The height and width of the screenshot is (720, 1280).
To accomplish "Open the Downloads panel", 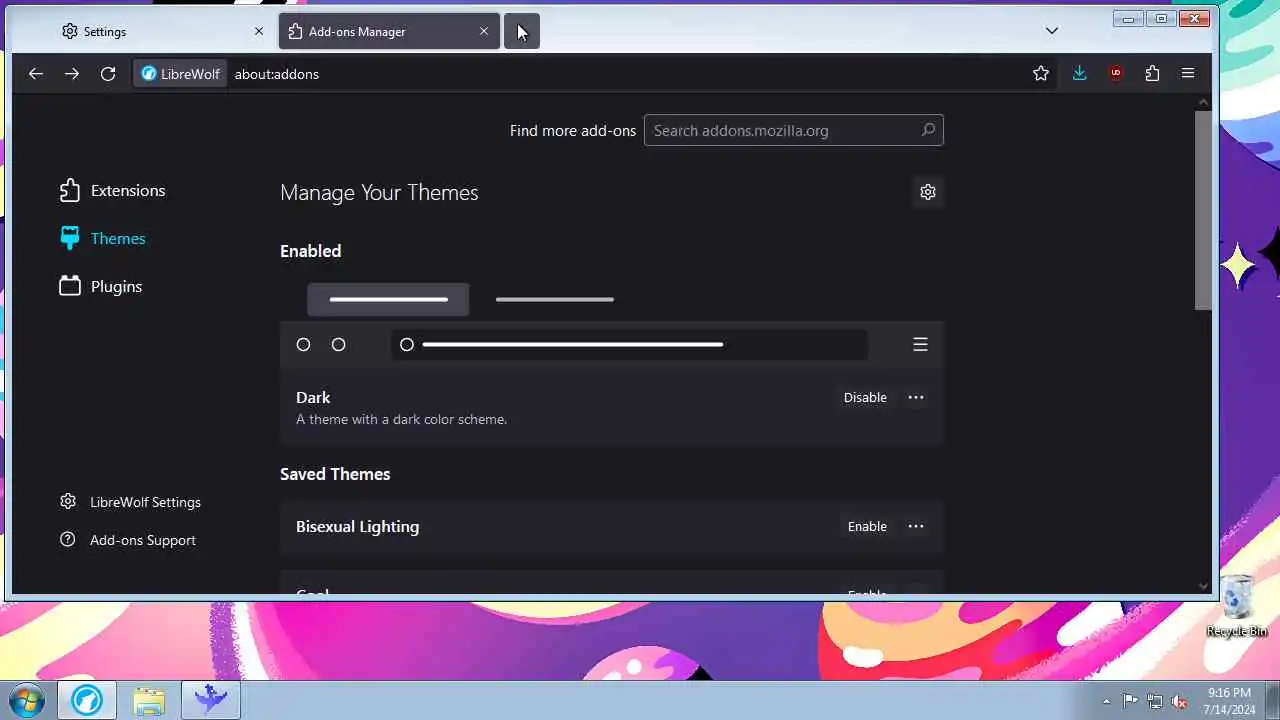I will point(1079,73).
